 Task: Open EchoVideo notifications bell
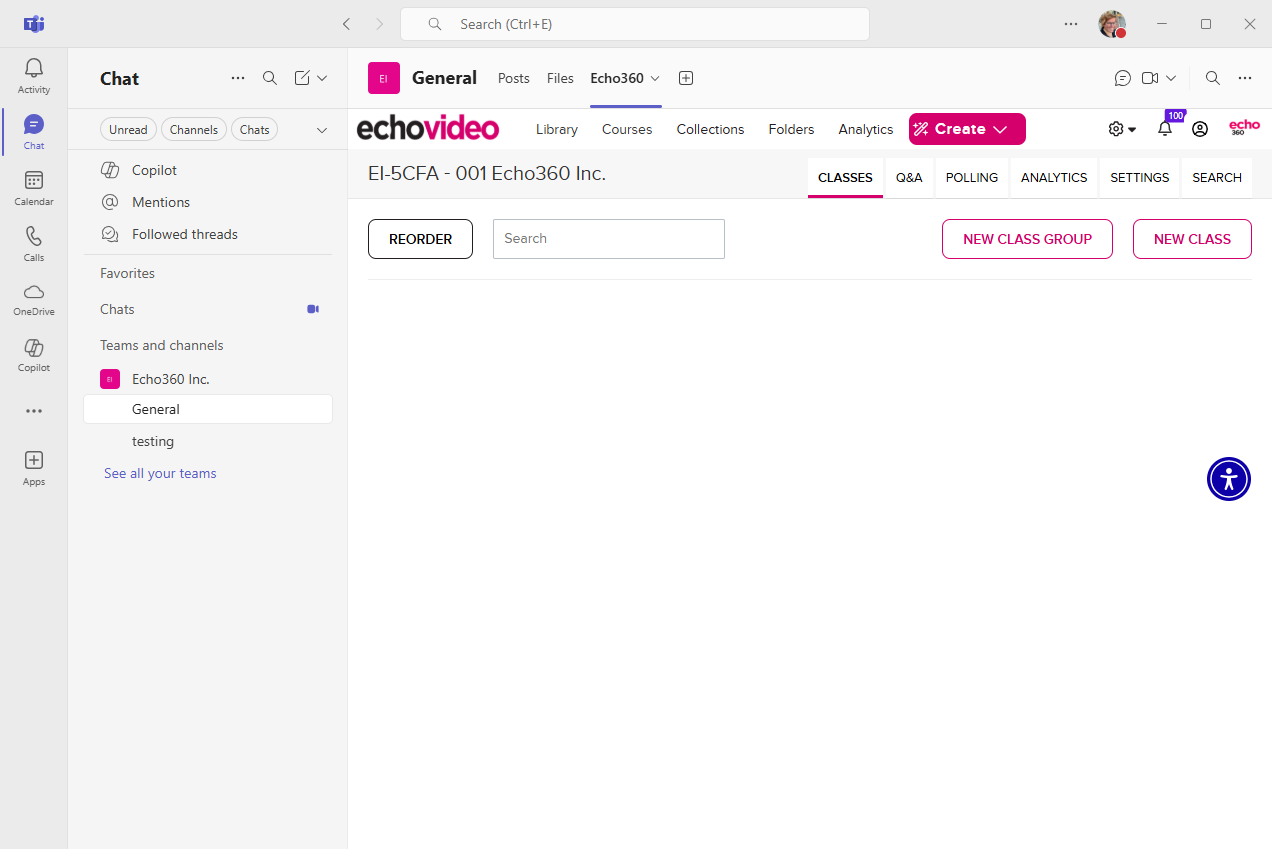(x=1165, y=129)
